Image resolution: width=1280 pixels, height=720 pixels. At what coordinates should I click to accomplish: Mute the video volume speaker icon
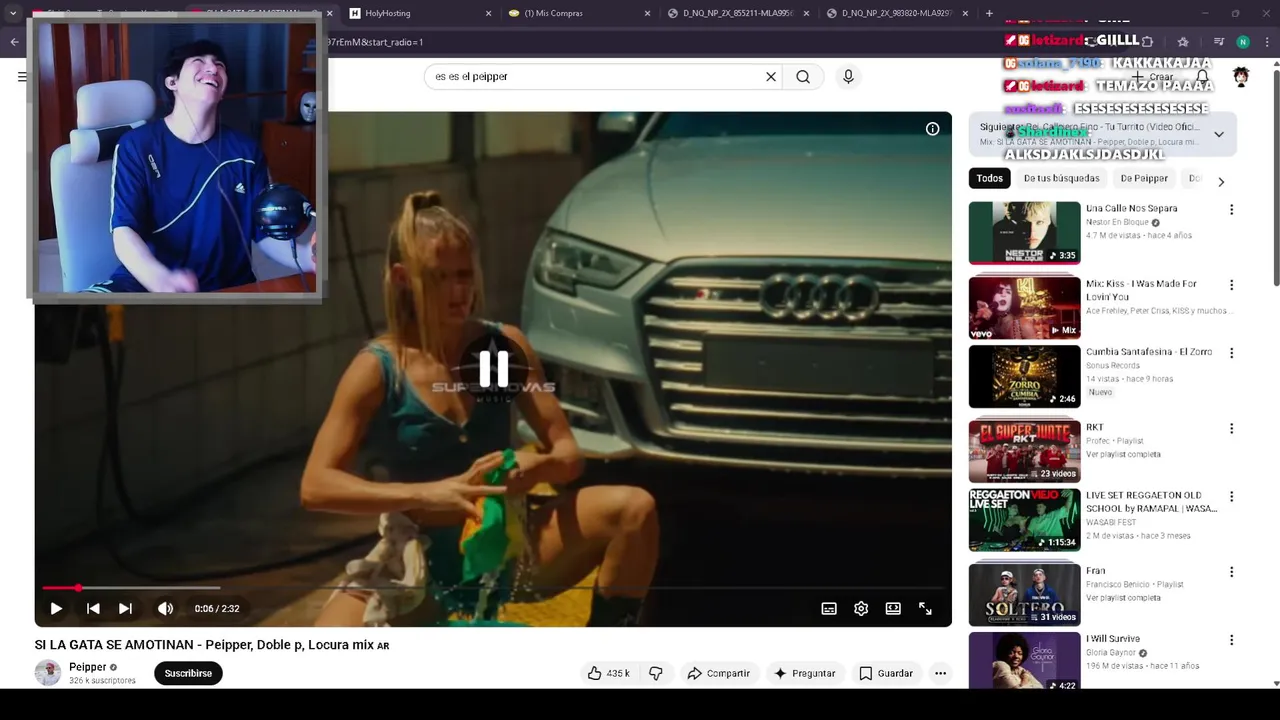tap(165, 608)
